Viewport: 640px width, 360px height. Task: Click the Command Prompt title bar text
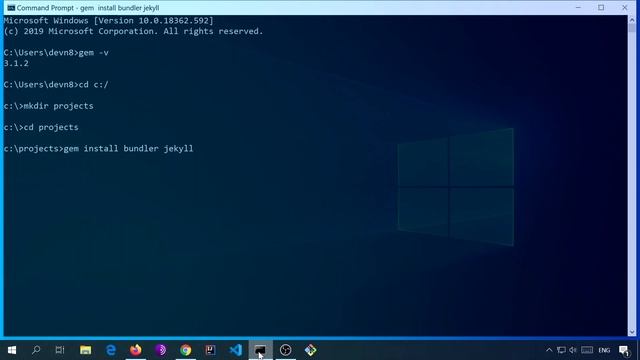click(x=88, y=8)
